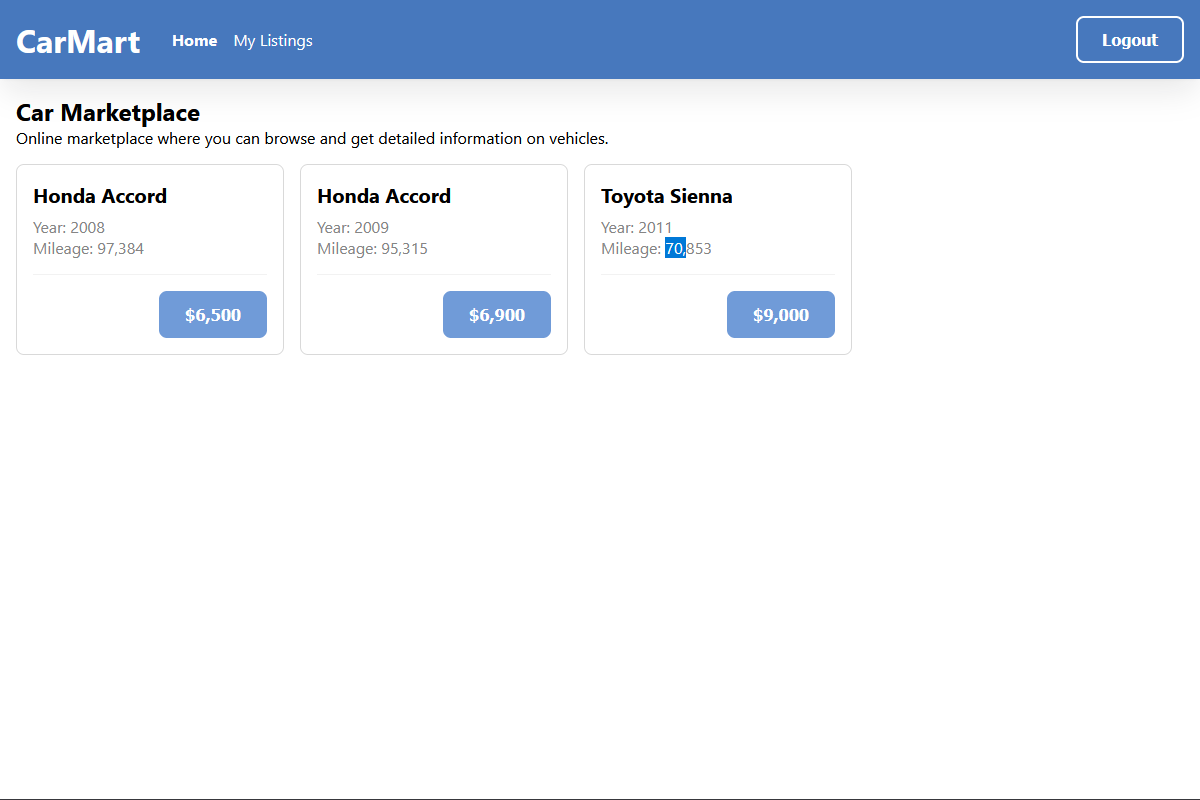The height and width of the screenshot is (800, 1200).
Task: Select the Toyota Sienna card title
Action: [x=666, y=196]
